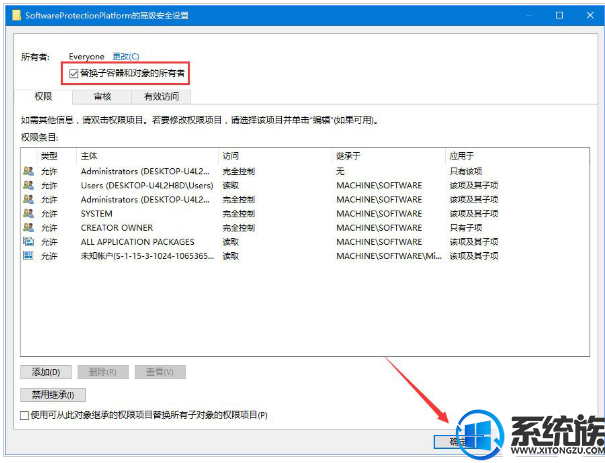Select the SYSTEM permission entry
Image resolution: width=605 pixels, height=463 pixels.
pos(305,213)
